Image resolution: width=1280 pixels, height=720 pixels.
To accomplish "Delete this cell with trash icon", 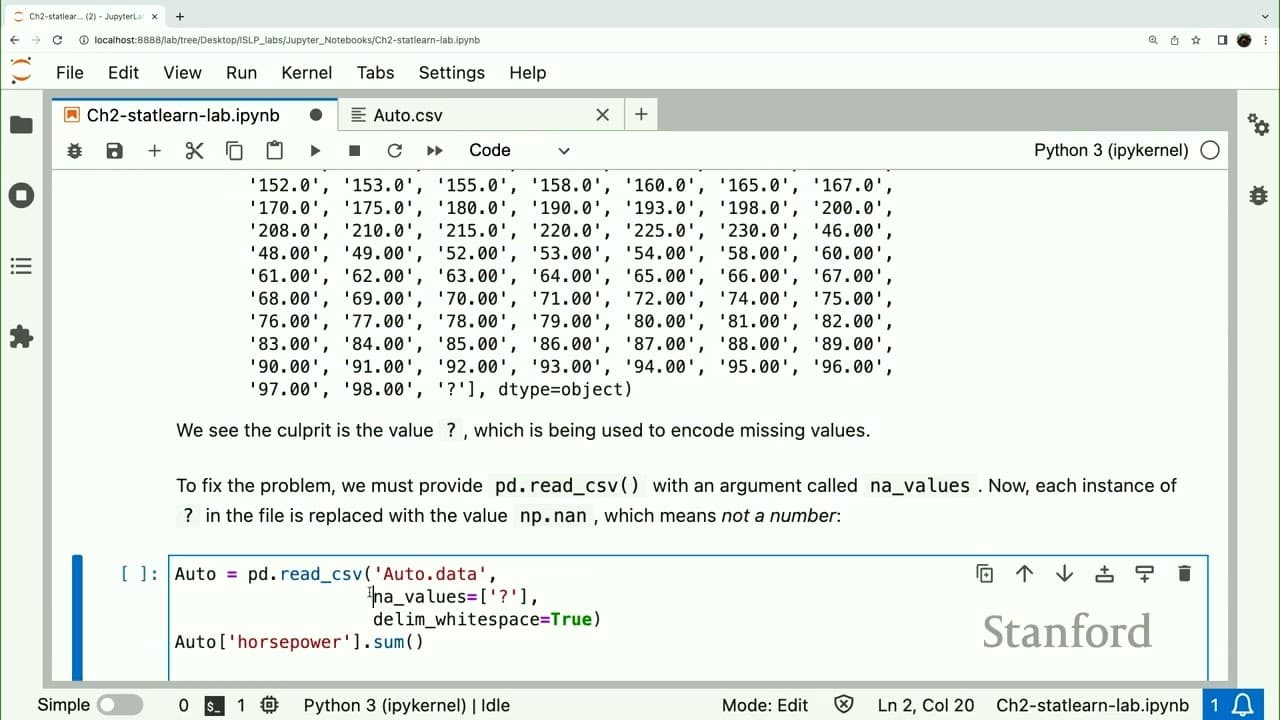I will [x=1184, y=574].
